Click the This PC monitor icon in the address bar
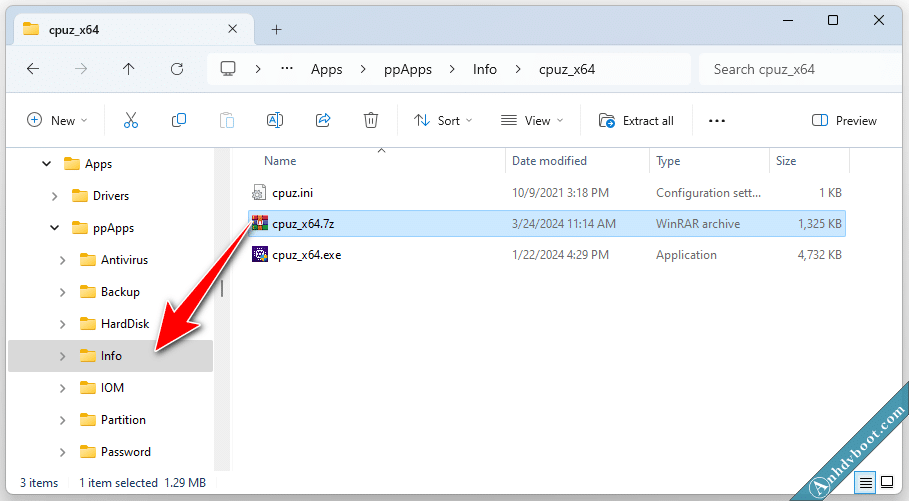 [228, 69]
